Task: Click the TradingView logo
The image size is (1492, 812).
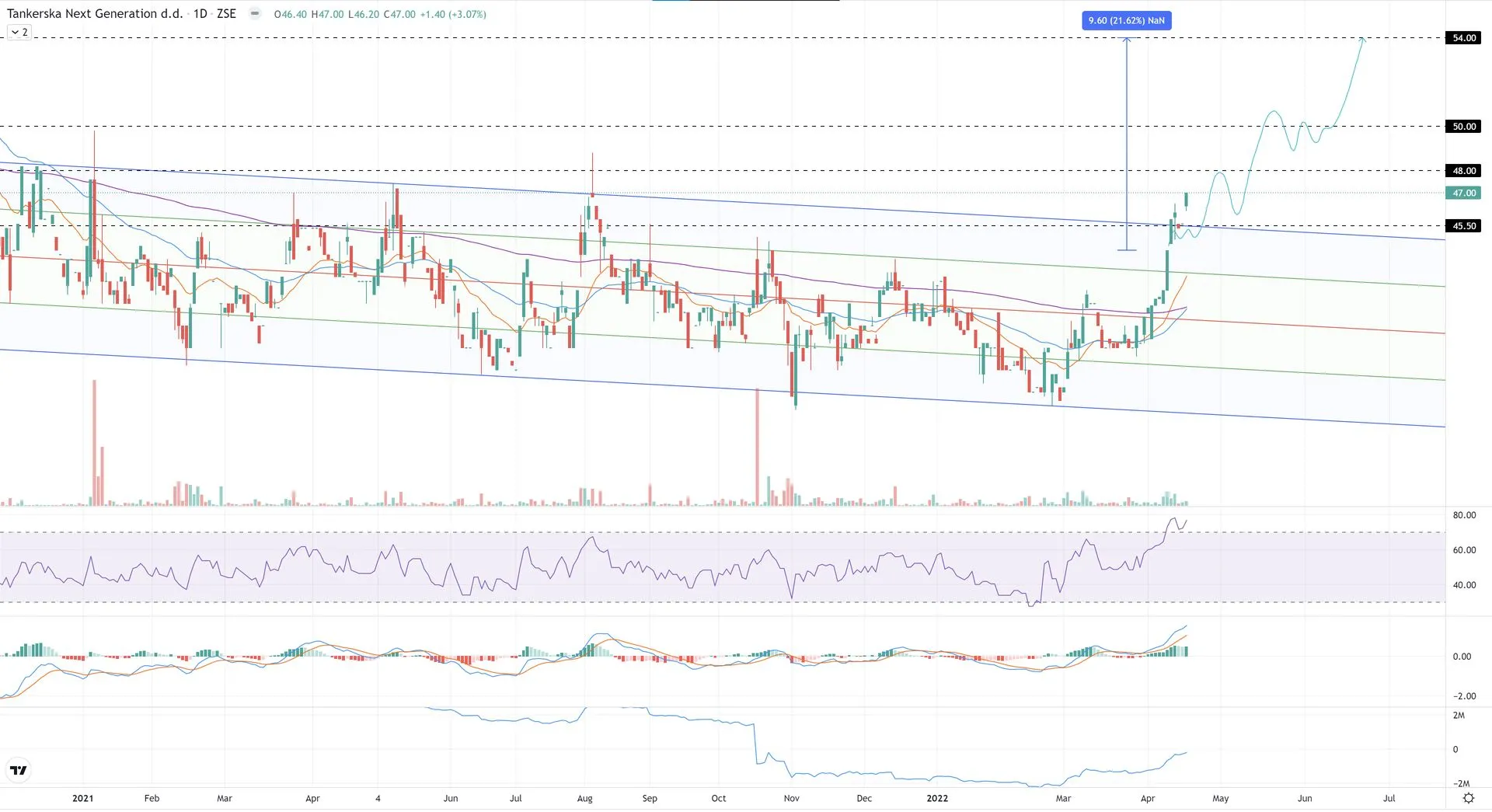Action: click(x=18, y=770)
